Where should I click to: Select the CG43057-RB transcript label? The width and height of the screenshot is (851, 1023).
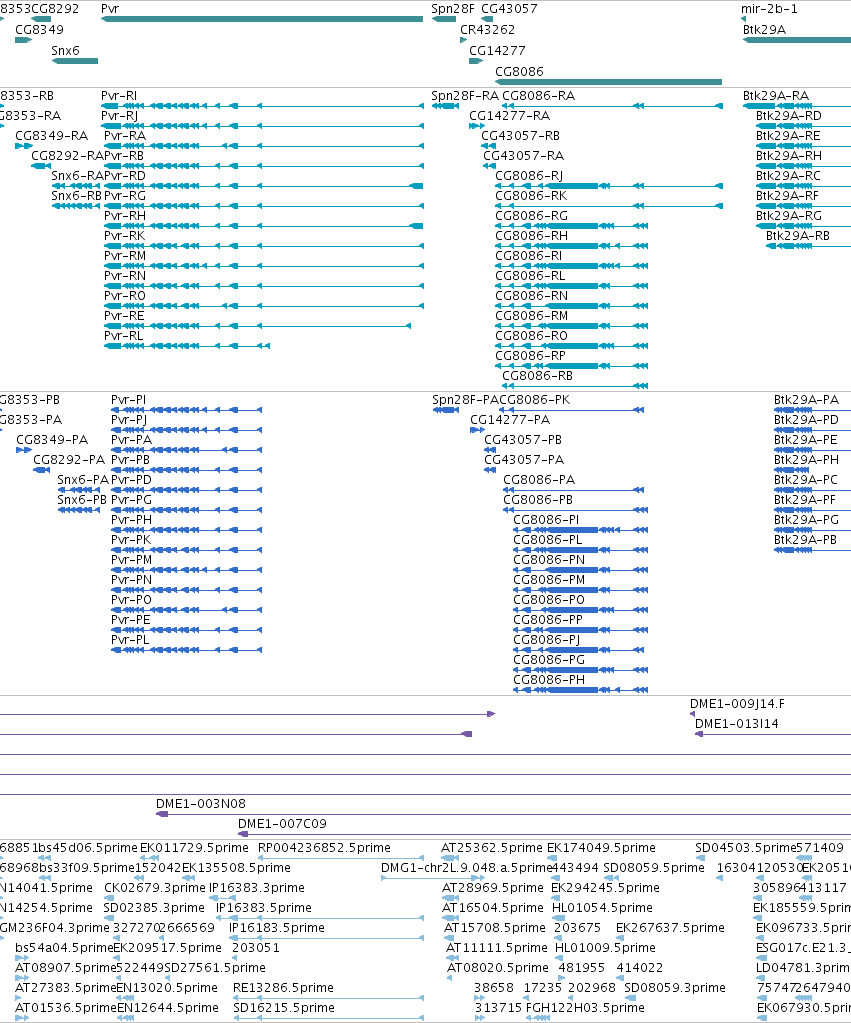pos(521,136)
